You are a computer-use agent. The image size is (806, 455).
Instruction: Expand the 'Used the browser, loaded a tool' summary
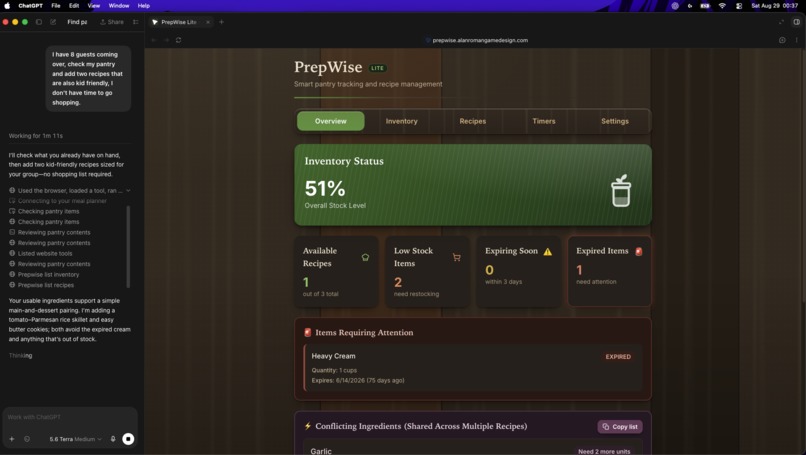69,191
